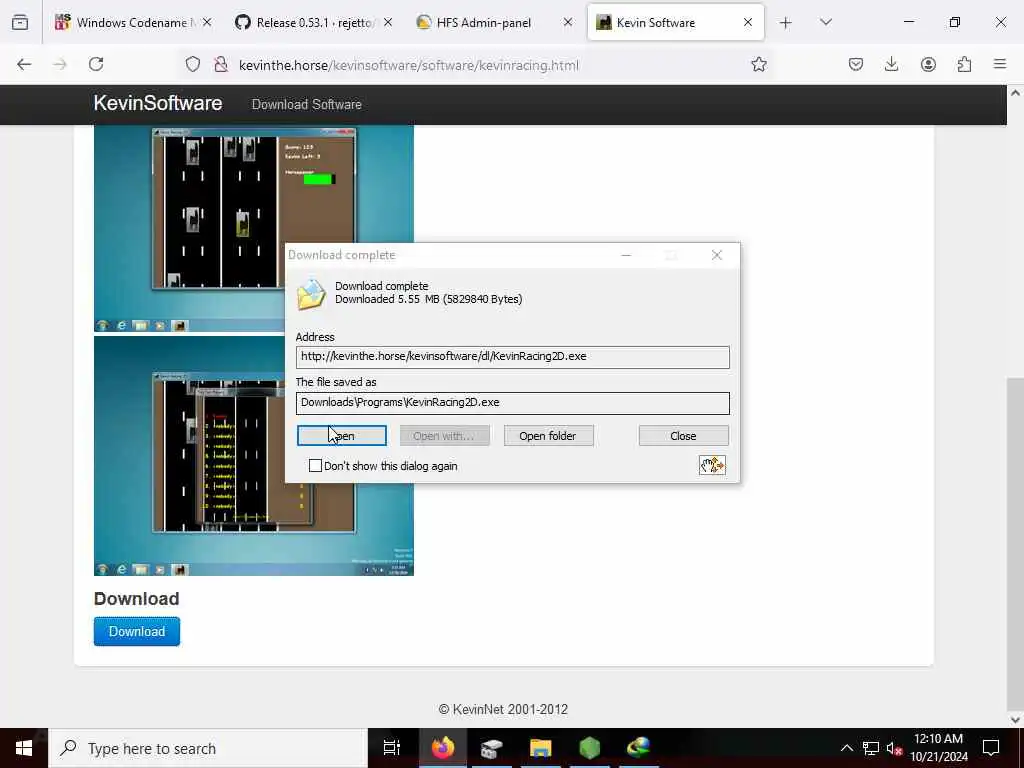Click Firefox icon on taskbar
Viewport: 1024px width, 768px height.
(x=442, y=748)
